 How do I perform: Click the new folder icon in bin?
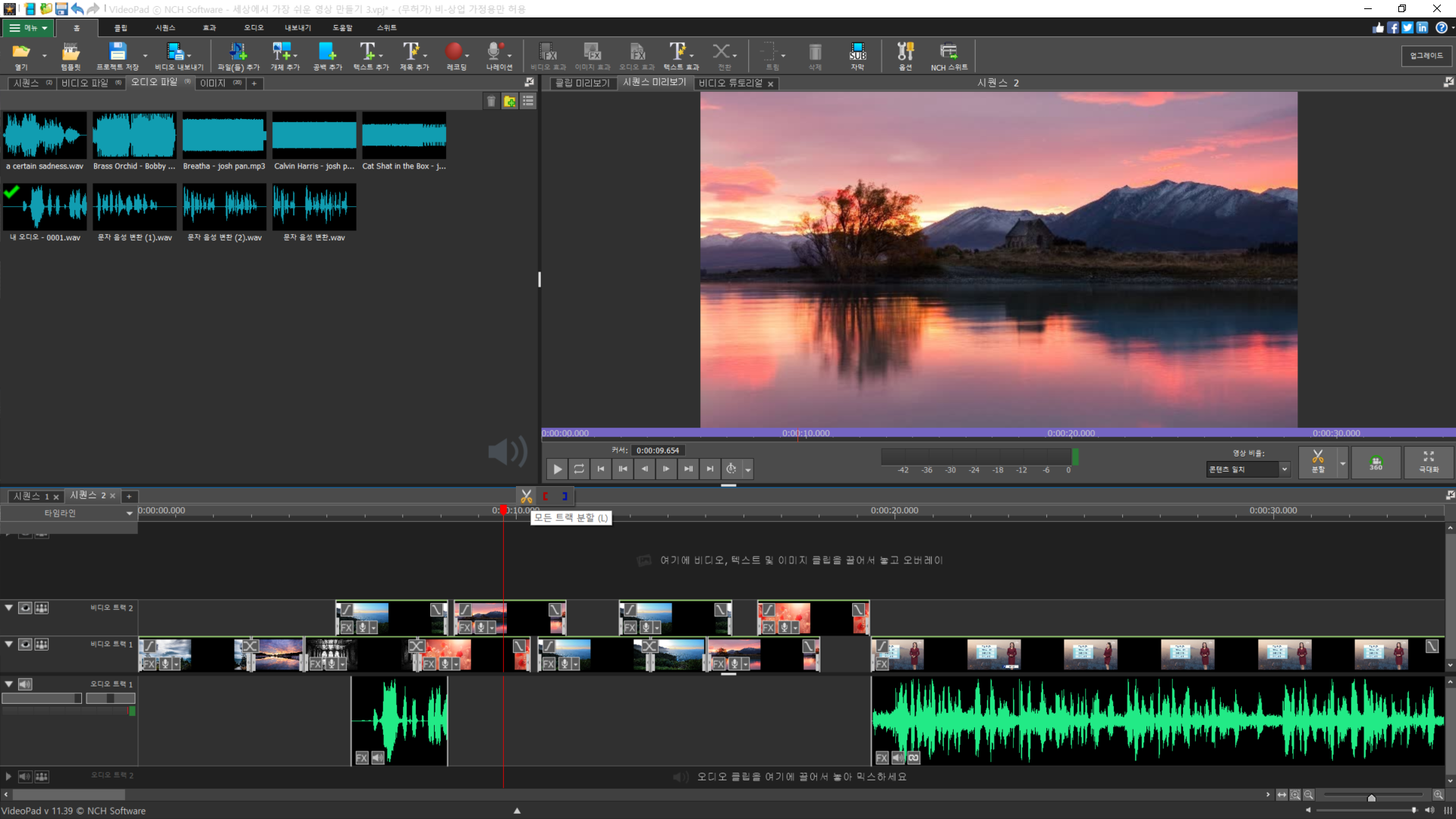(x=510, y=101)
